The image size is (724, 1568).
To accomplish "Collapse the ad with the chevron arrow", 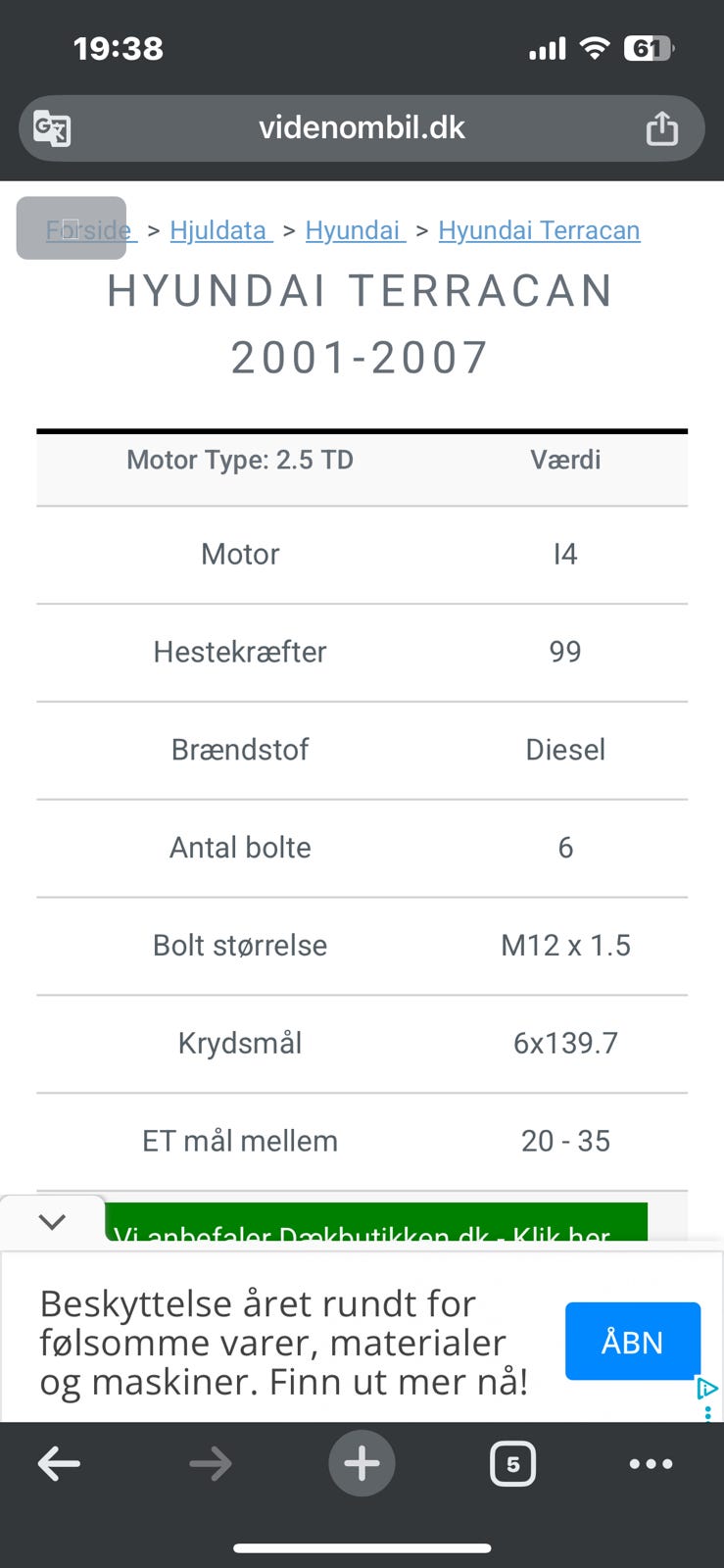I will click(x=52, y=1221).
